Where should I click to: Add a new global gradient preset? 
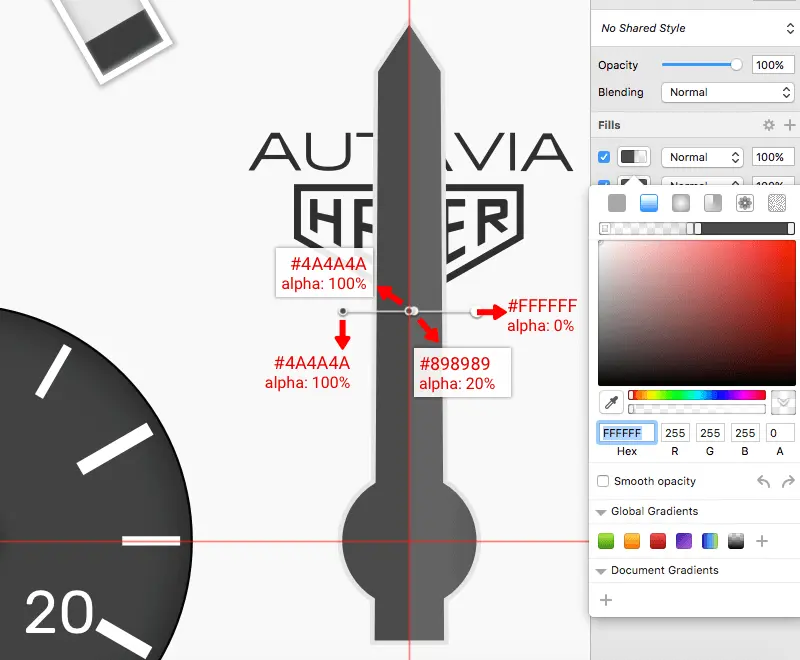(x=762, y=541)
